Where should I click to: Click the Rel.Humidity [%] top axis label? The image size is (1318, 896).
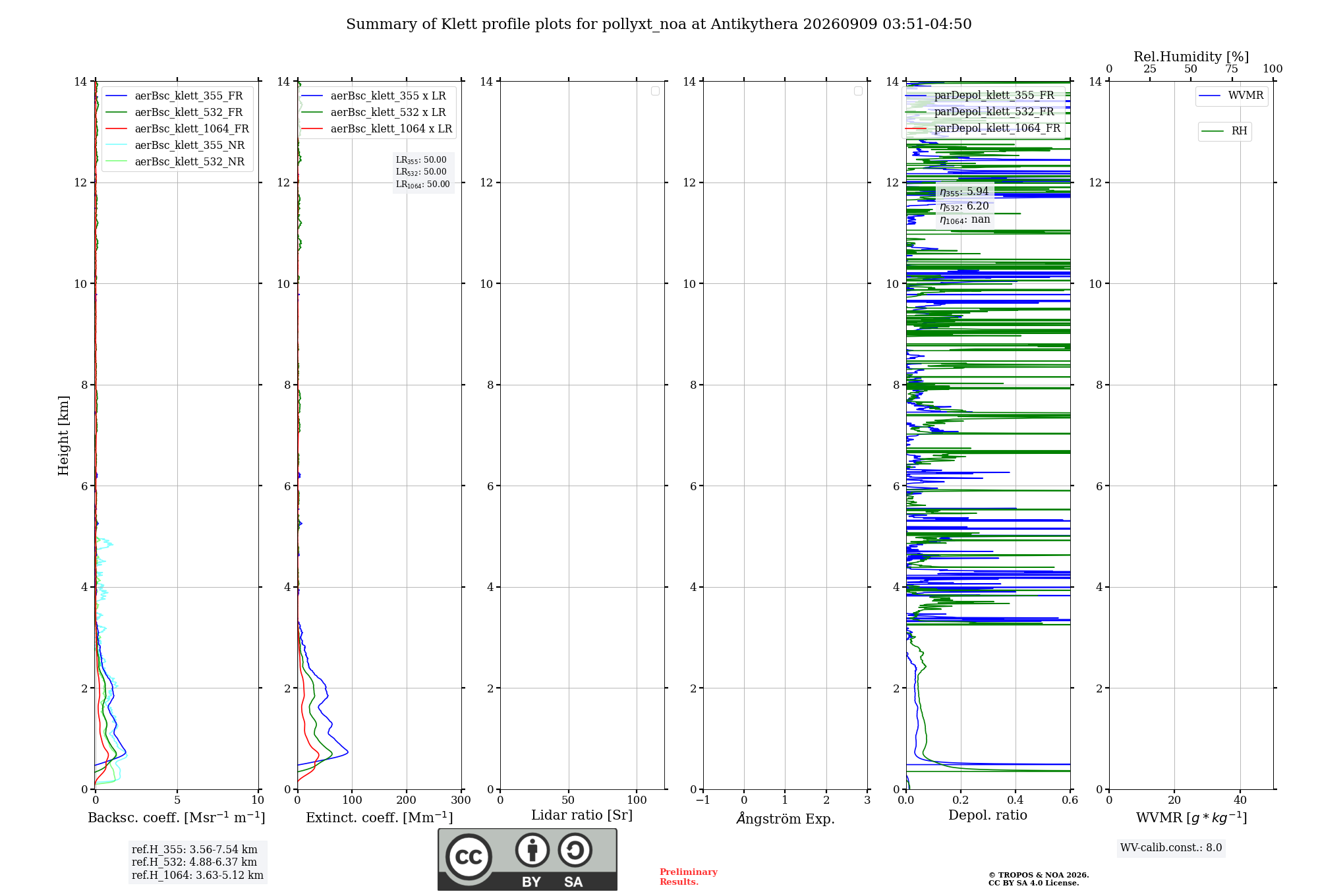[x=1191, y=57]
